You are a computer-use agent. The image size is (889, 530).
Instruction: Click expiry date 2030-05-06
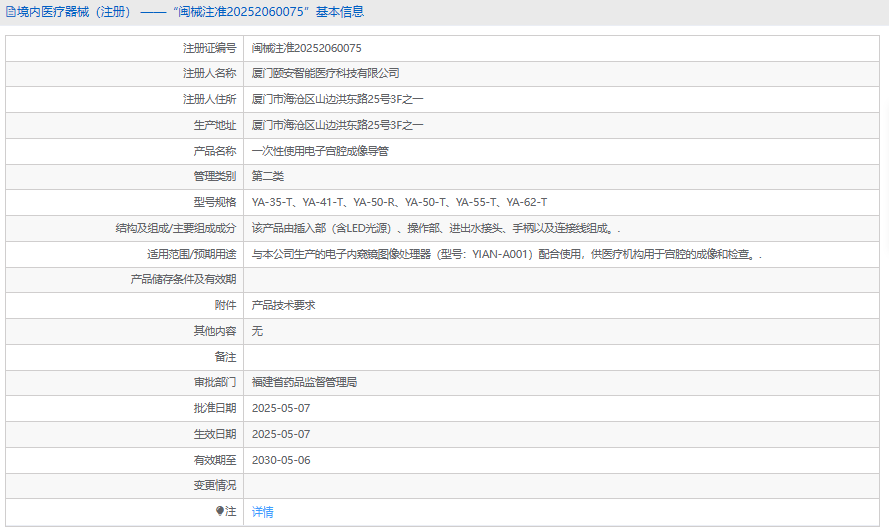coord(281,460)
